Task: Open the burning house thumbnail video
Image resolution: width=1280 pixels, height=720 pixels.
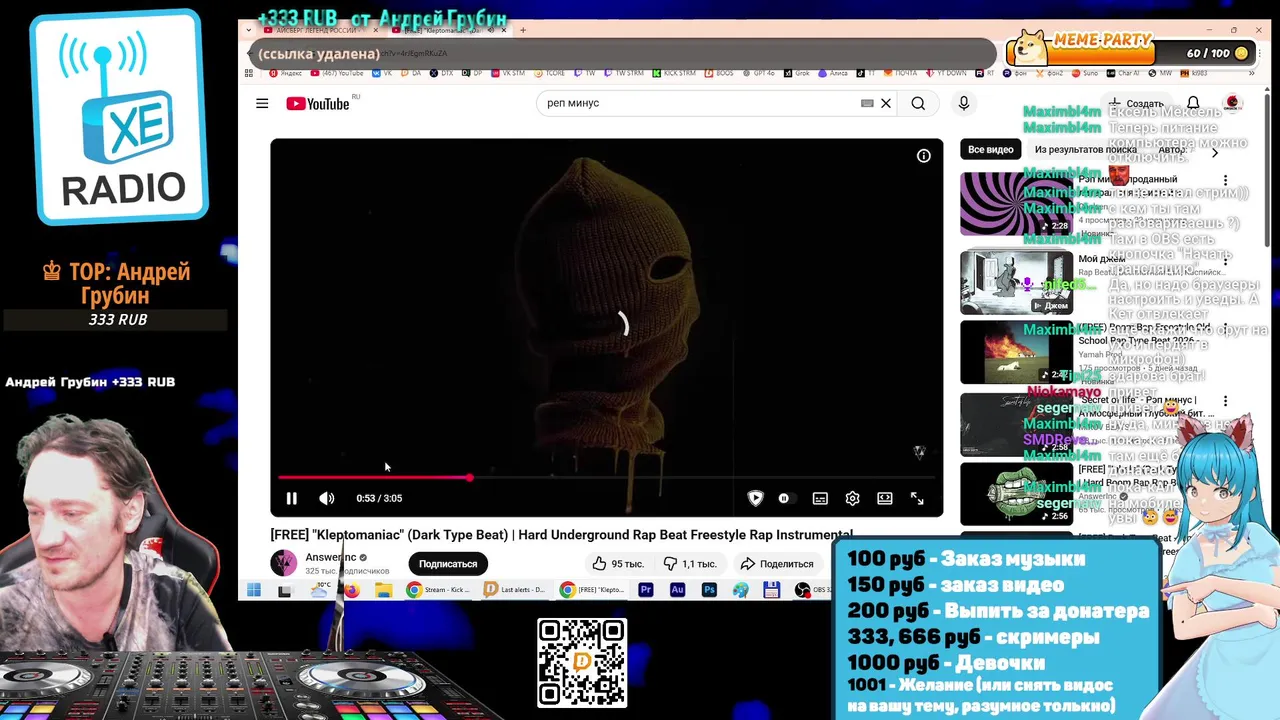Action: (1016, 352)
